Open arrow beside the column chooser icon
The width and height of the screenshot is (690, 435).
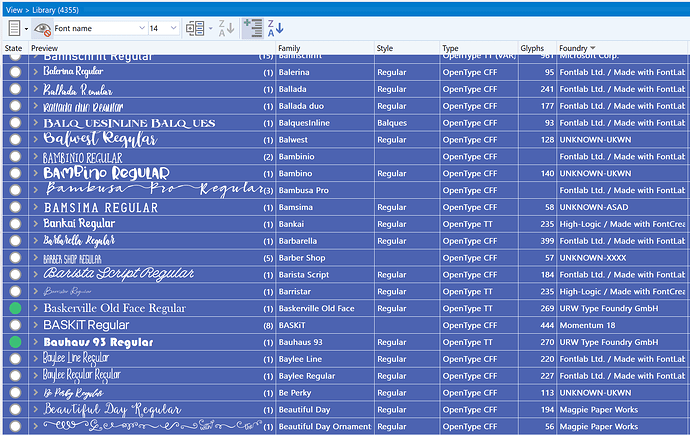coord(210,29)
